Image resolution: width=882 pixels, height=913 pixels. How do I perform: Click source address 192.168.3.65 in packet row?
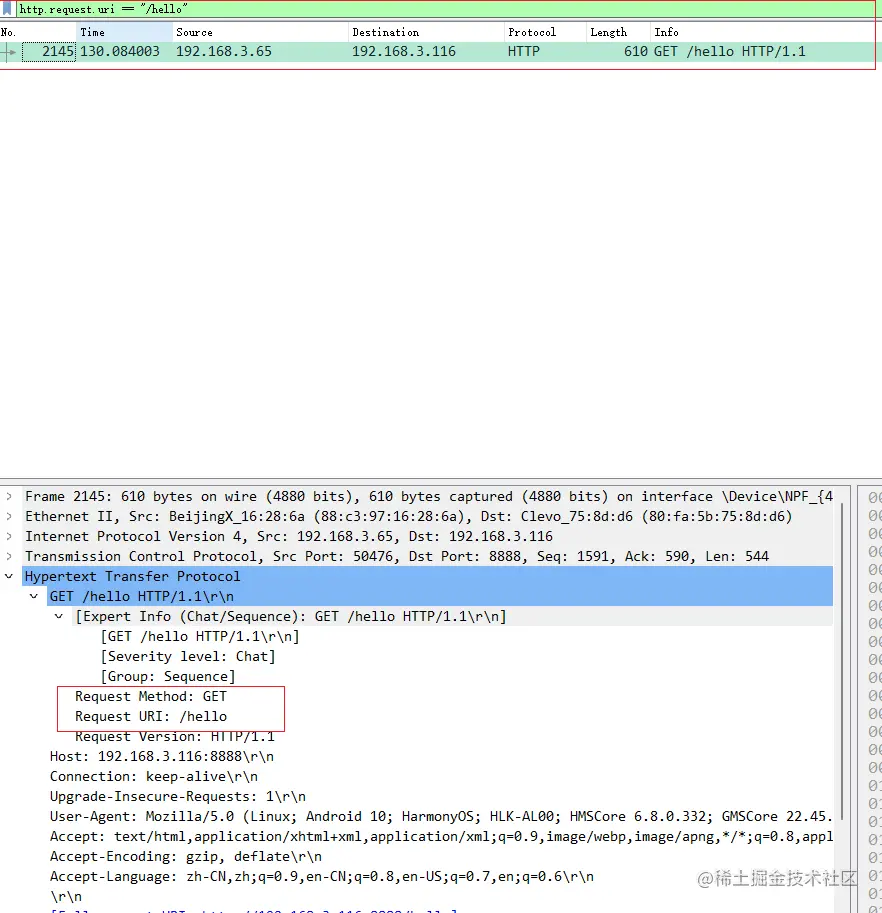tap(224, 51)
